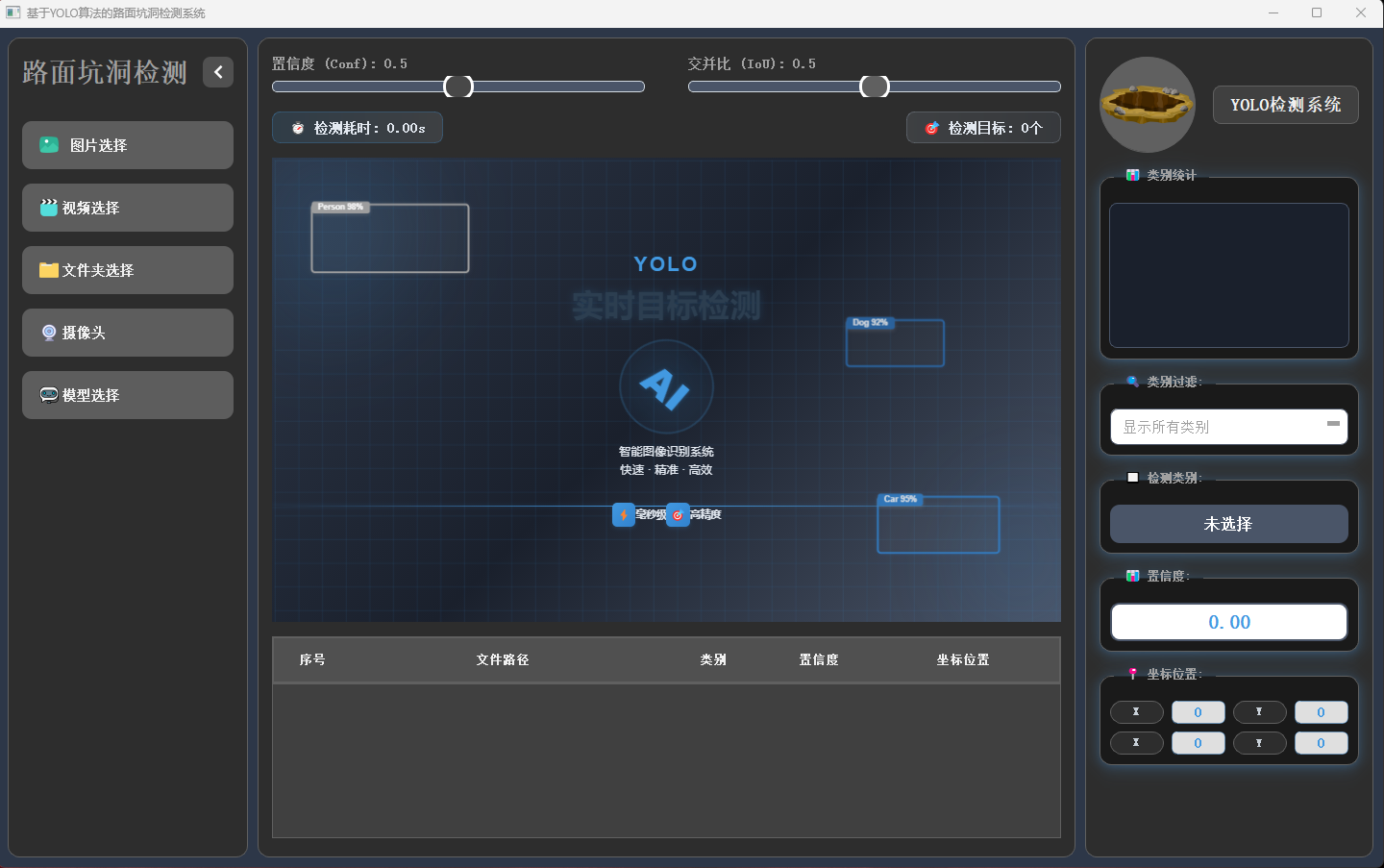Screen dimensions: 1384x868
Task: Click the 置信度 column header in the results table
Action: (819, 659)
